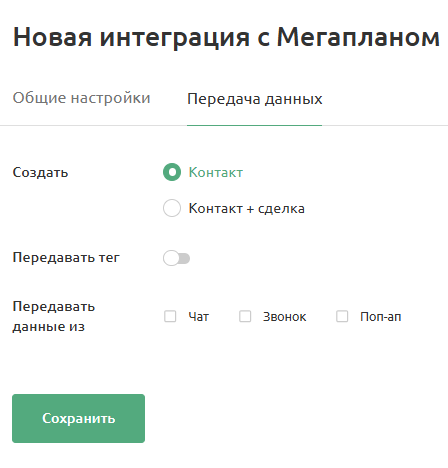Image resolution: width=448 pixels, height=468 pixels.
Task: Click the green Контакт label text
Action: [x=216, y=172]
